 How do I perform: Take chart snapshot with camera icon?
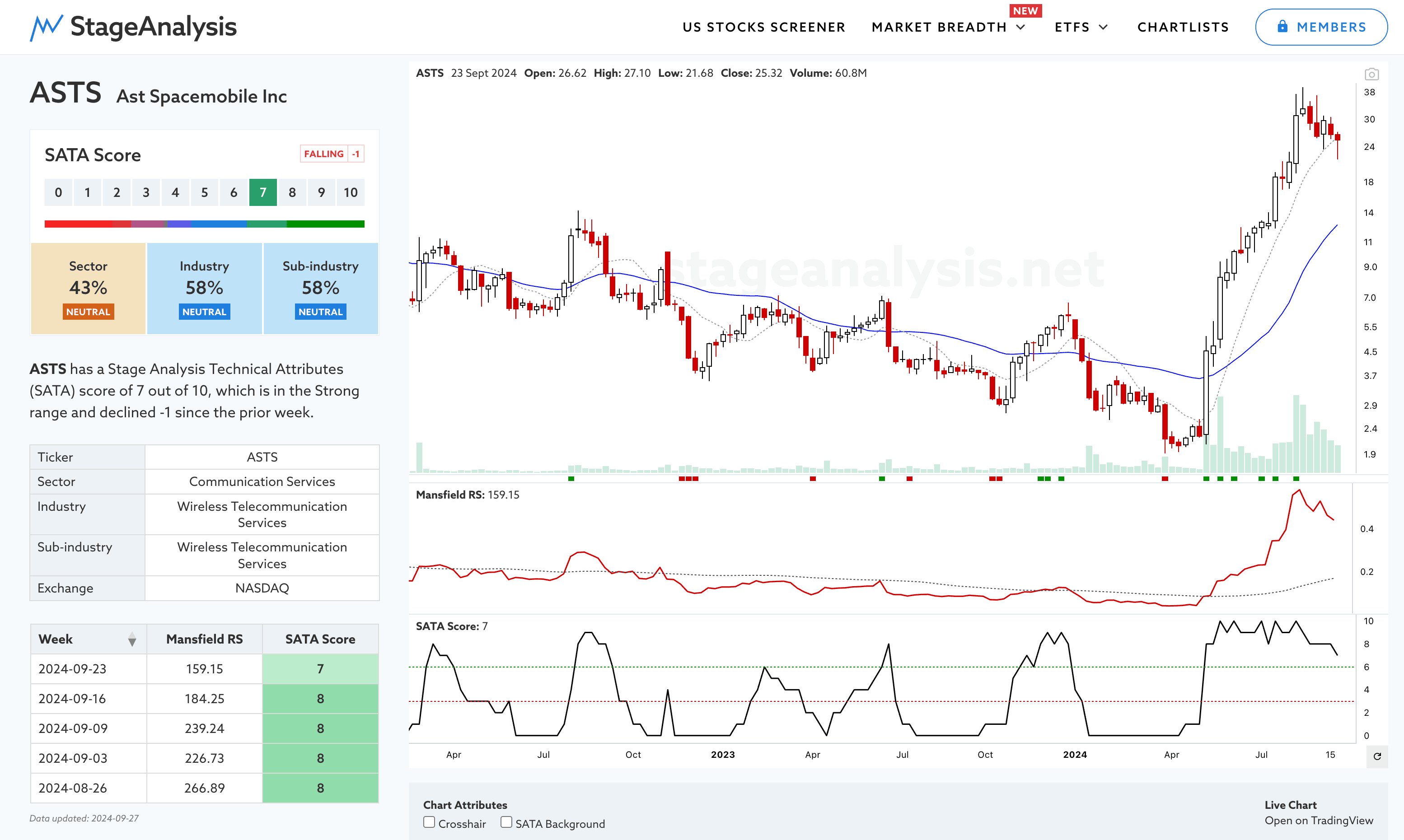pos(1371,74)
